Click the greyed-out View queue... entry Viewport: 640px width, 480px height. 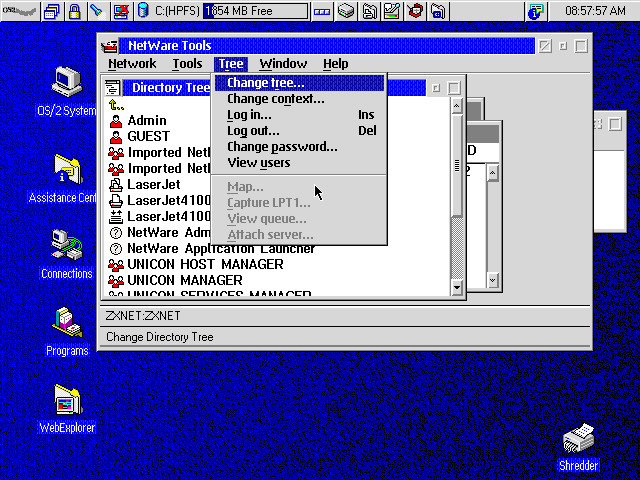(299, 219)
